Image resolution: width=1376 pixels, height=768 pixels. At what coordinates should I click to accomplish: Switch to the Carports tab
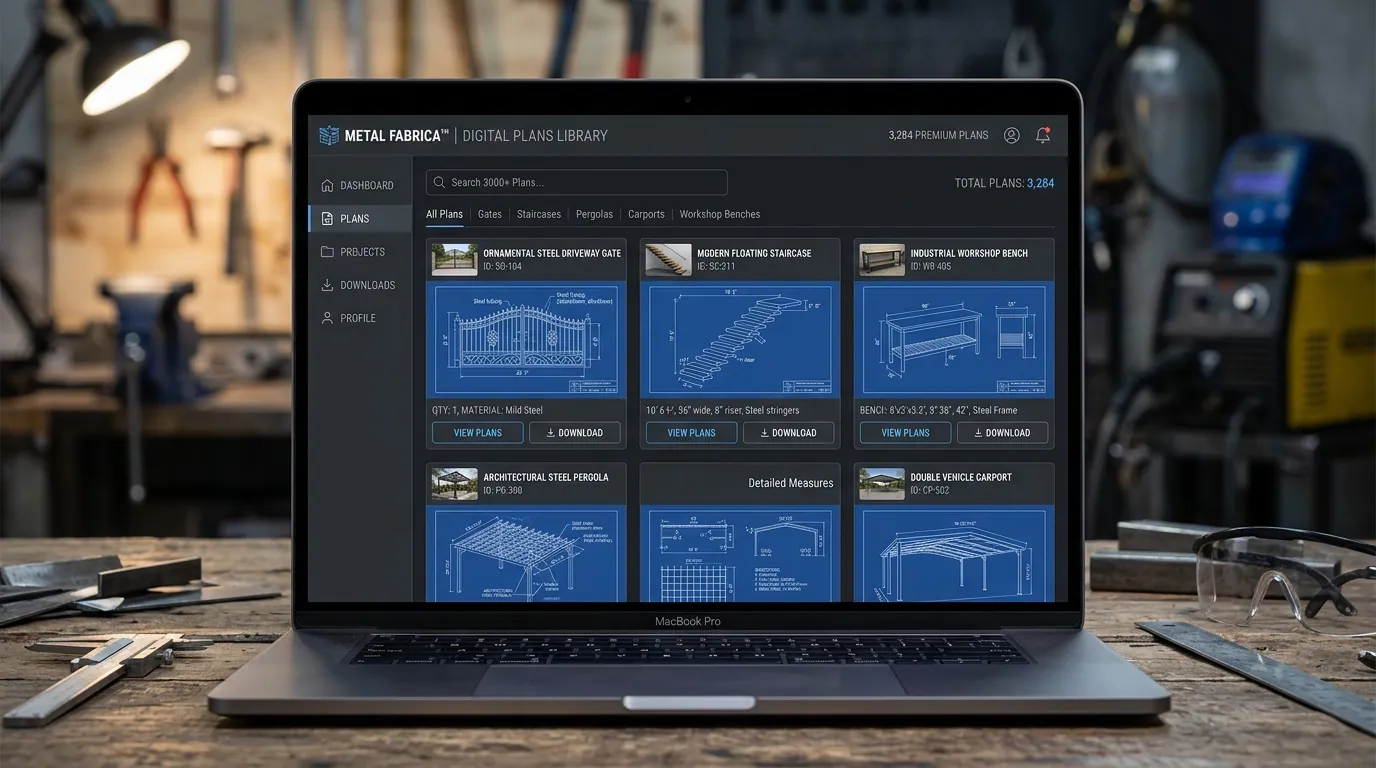pos(646,214)
